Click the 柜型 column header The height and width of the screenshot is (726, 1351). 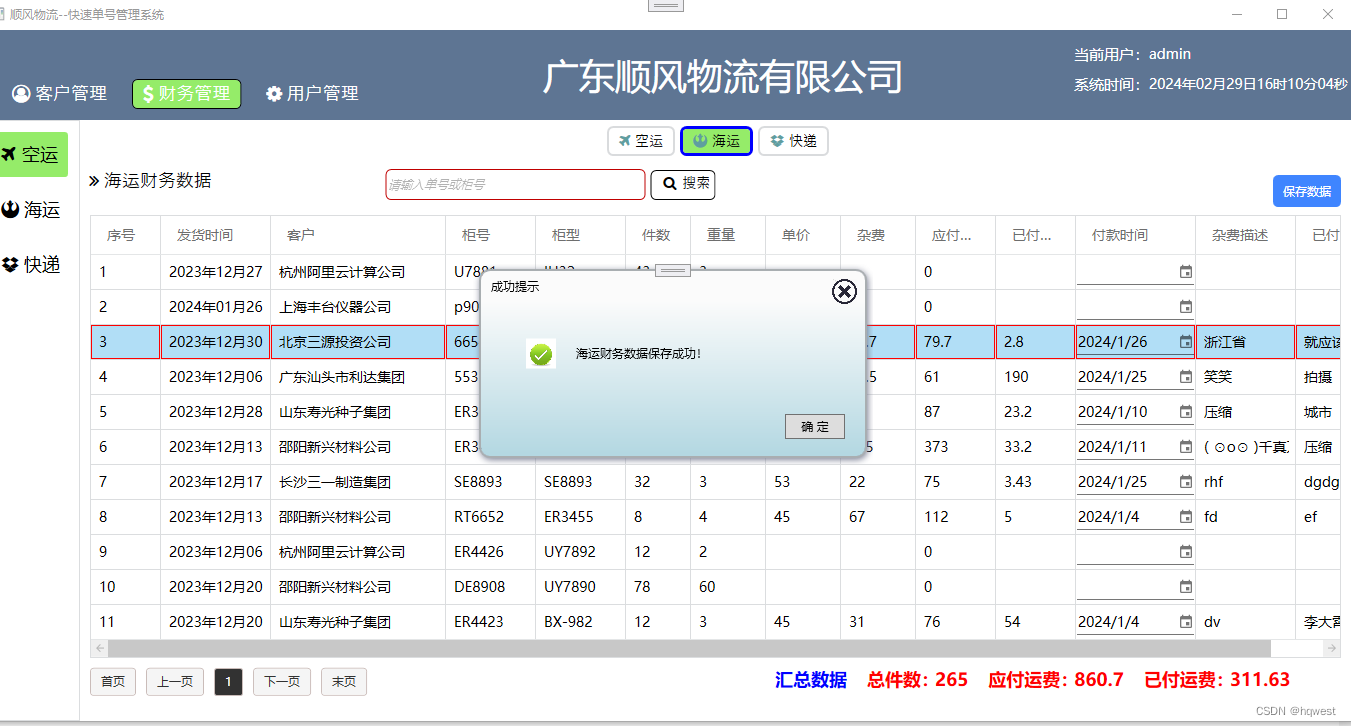tap(581, 235)
